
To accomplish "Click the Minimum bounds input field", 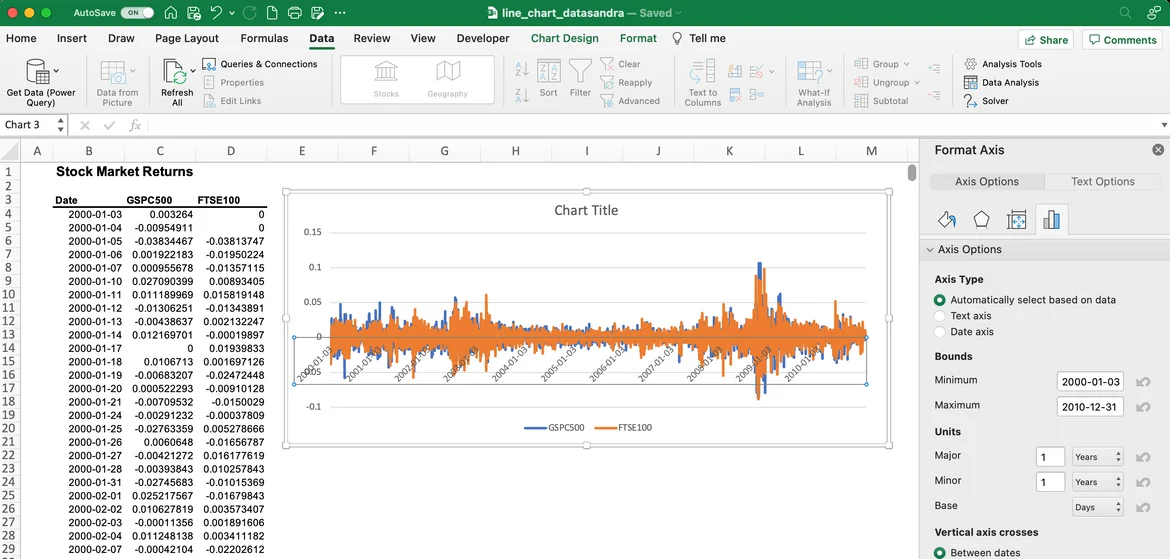I will 1090,382.
